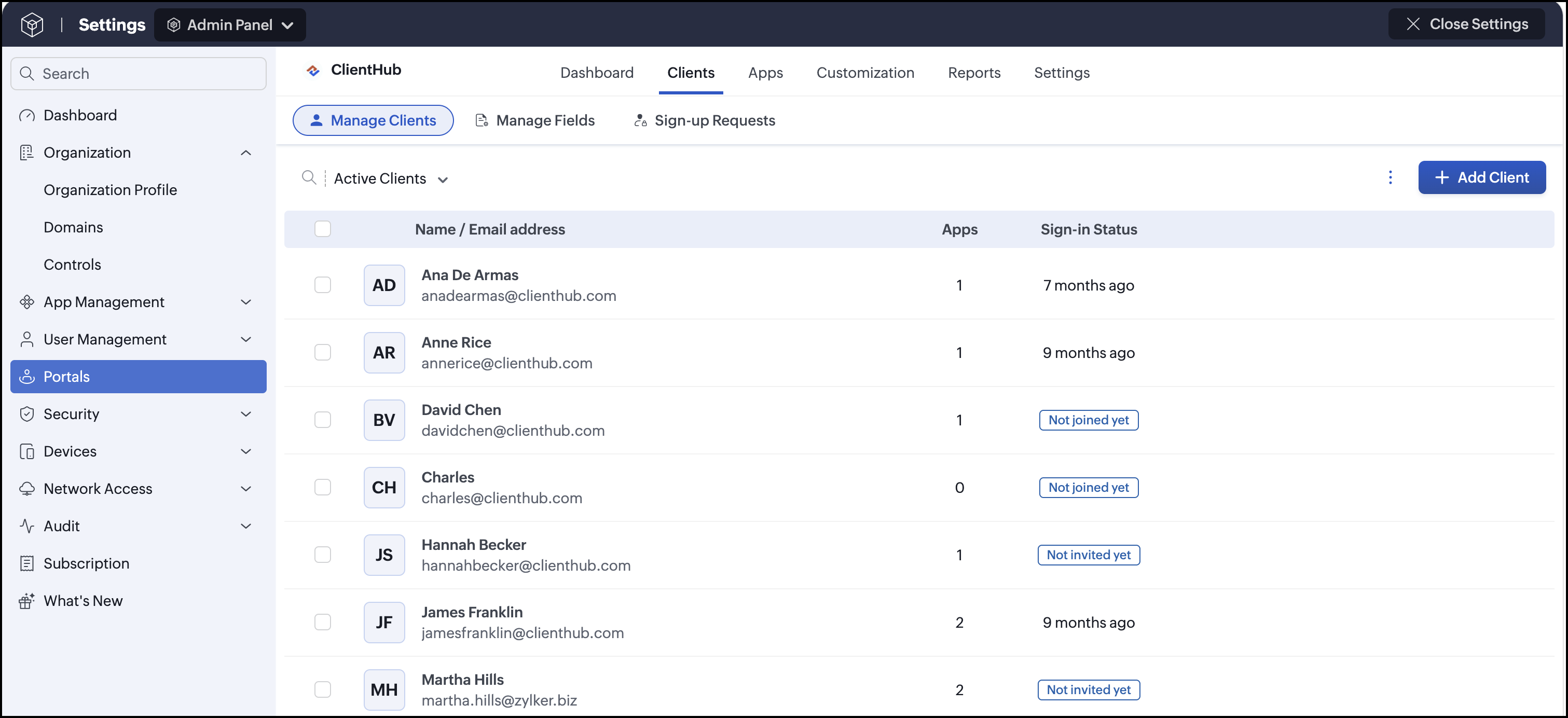This screenshot has width=1568, height=718.
Task: Click the ClientHub logo icon
Action: (313, 71)
